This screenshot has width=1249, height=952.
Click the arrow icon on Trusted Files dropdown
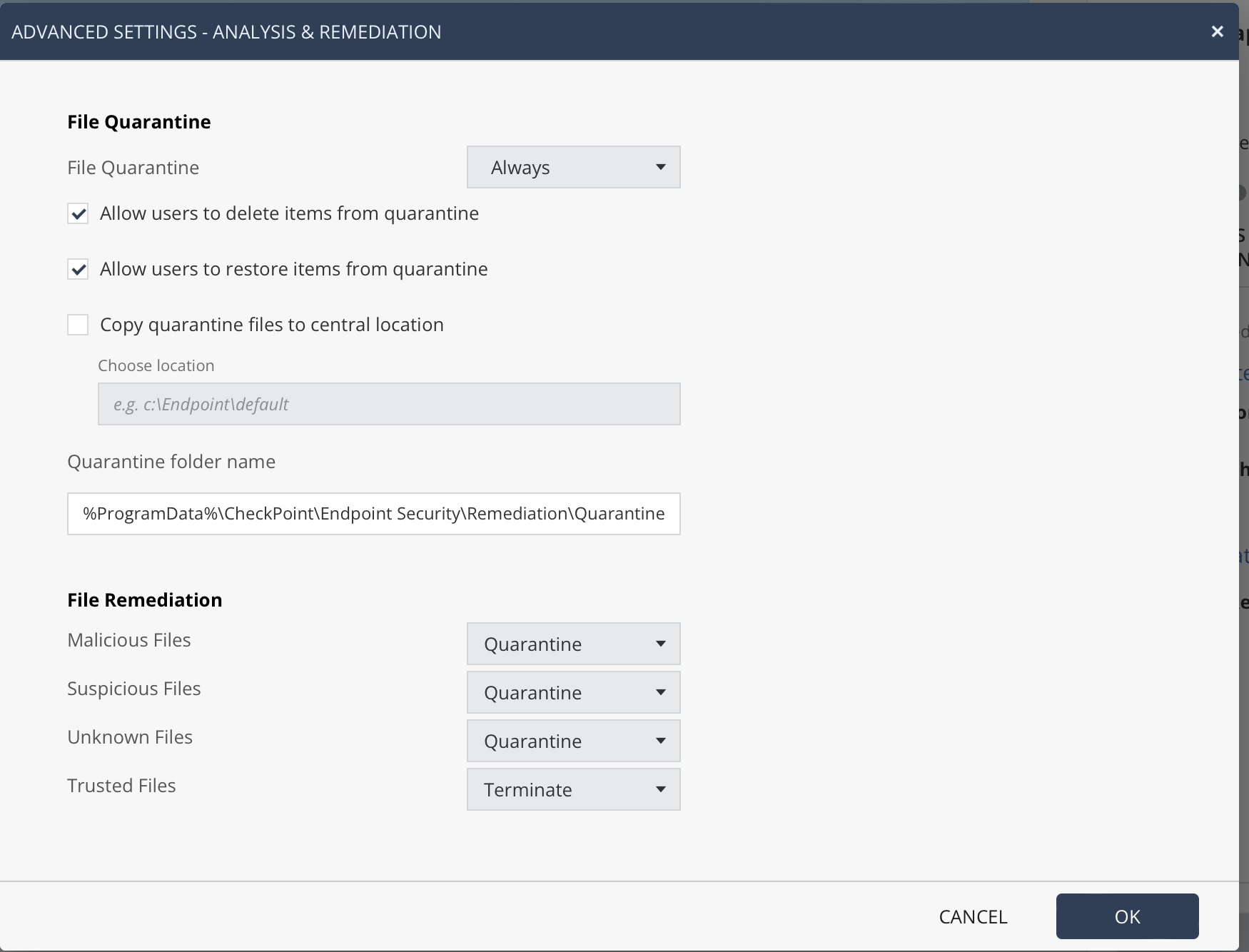pos(661,789)
